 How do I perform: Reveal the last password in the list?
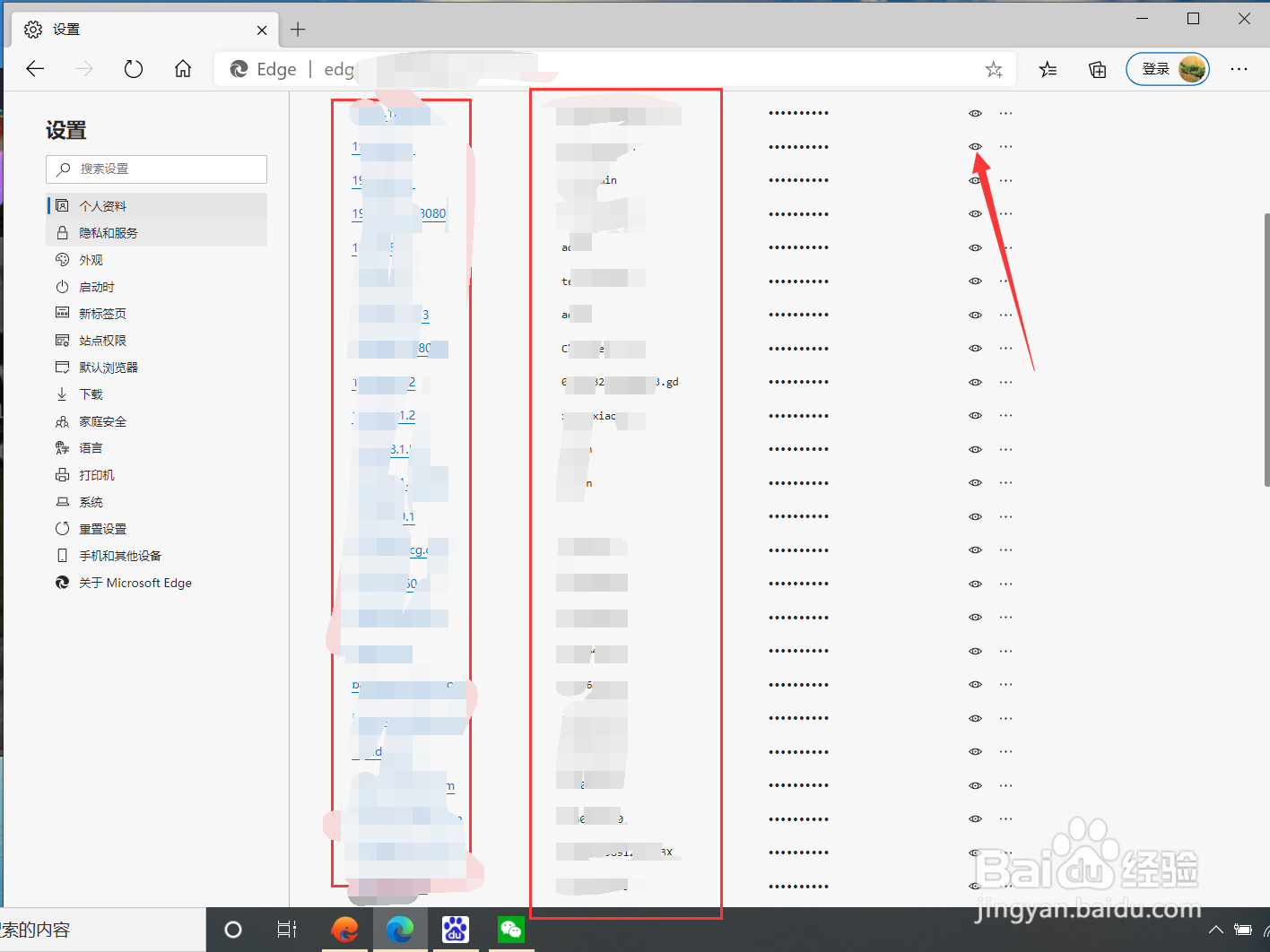pos(975,886)
